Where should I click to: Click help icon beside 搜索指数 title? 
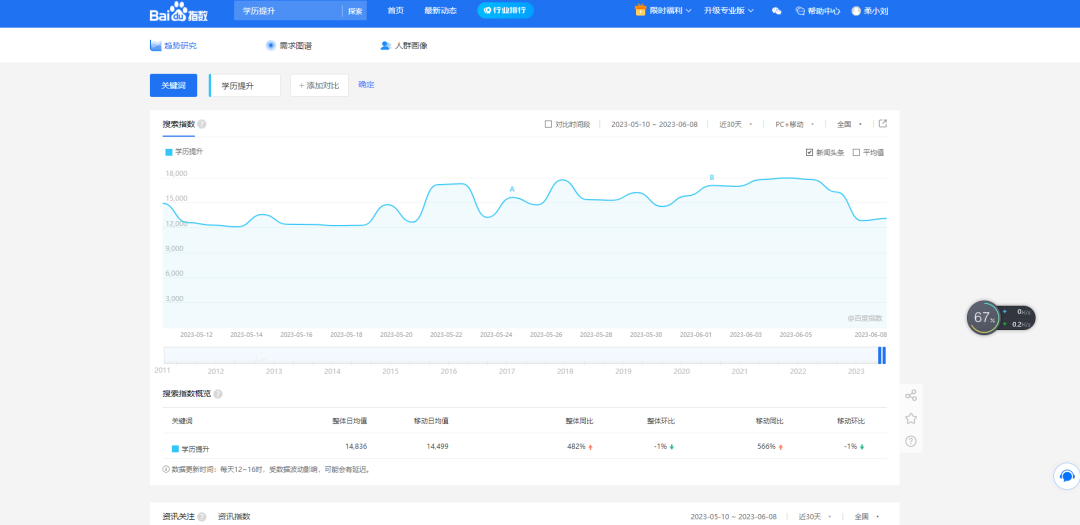tap(202, 125)
